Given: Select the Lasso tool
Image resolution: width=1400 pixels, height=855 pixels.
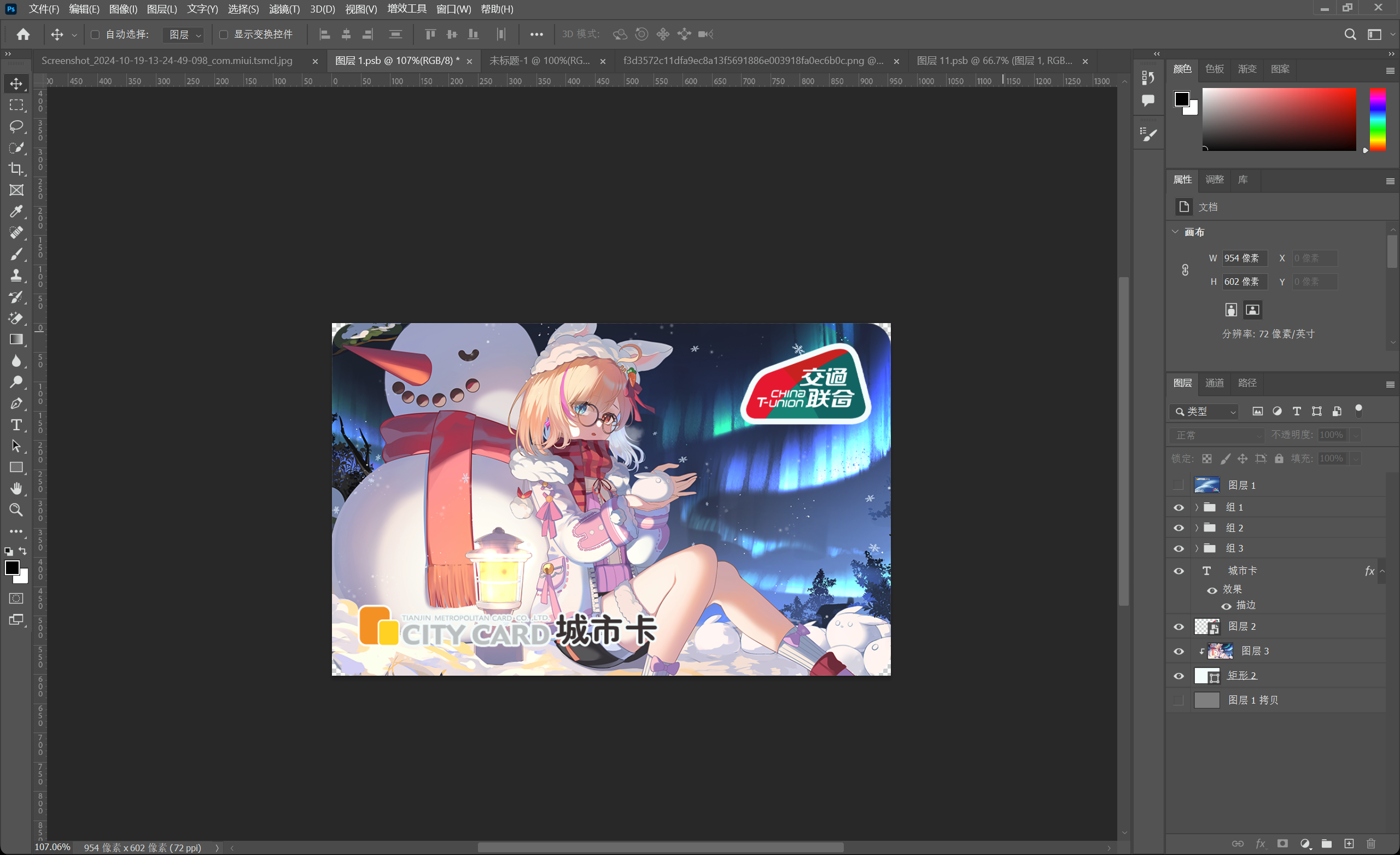Looking at the screenshot, I should [x=16, y=126].
